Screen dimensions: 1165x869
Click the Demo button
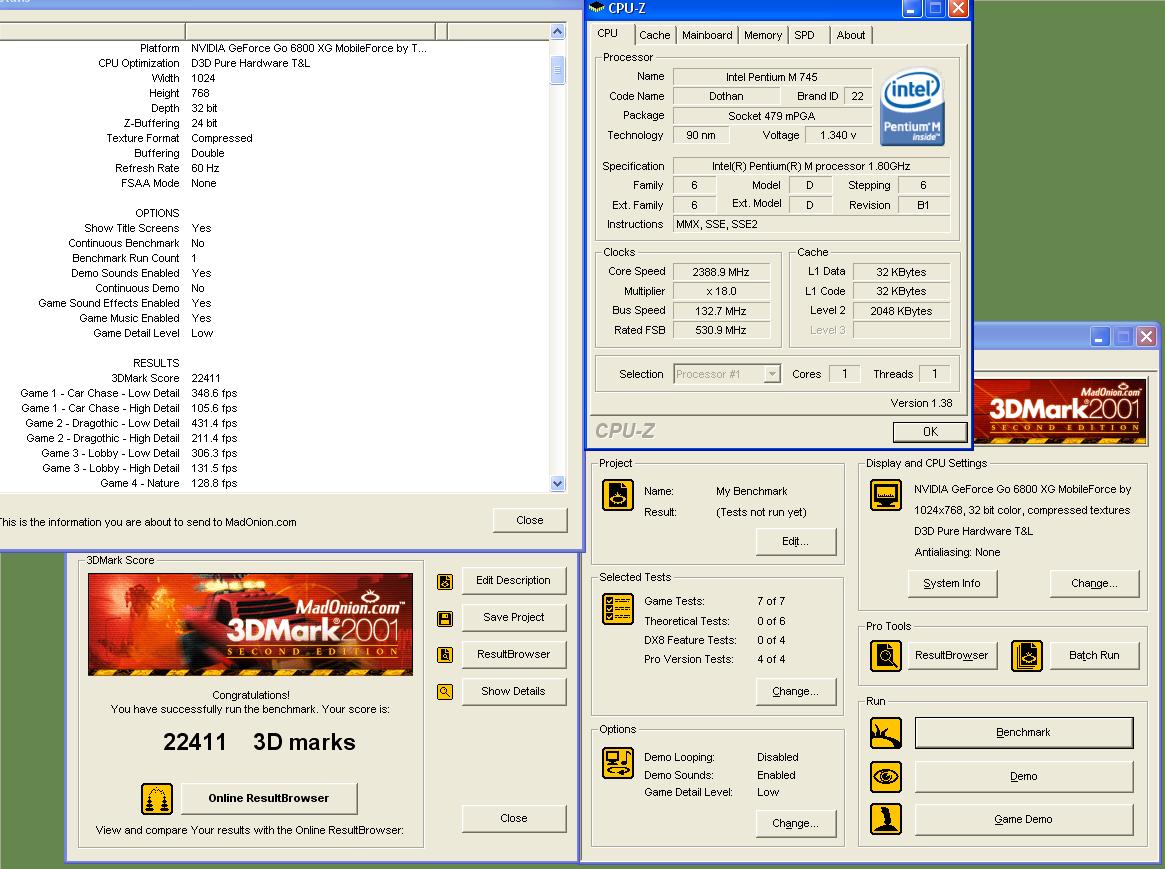(1024, 777)
